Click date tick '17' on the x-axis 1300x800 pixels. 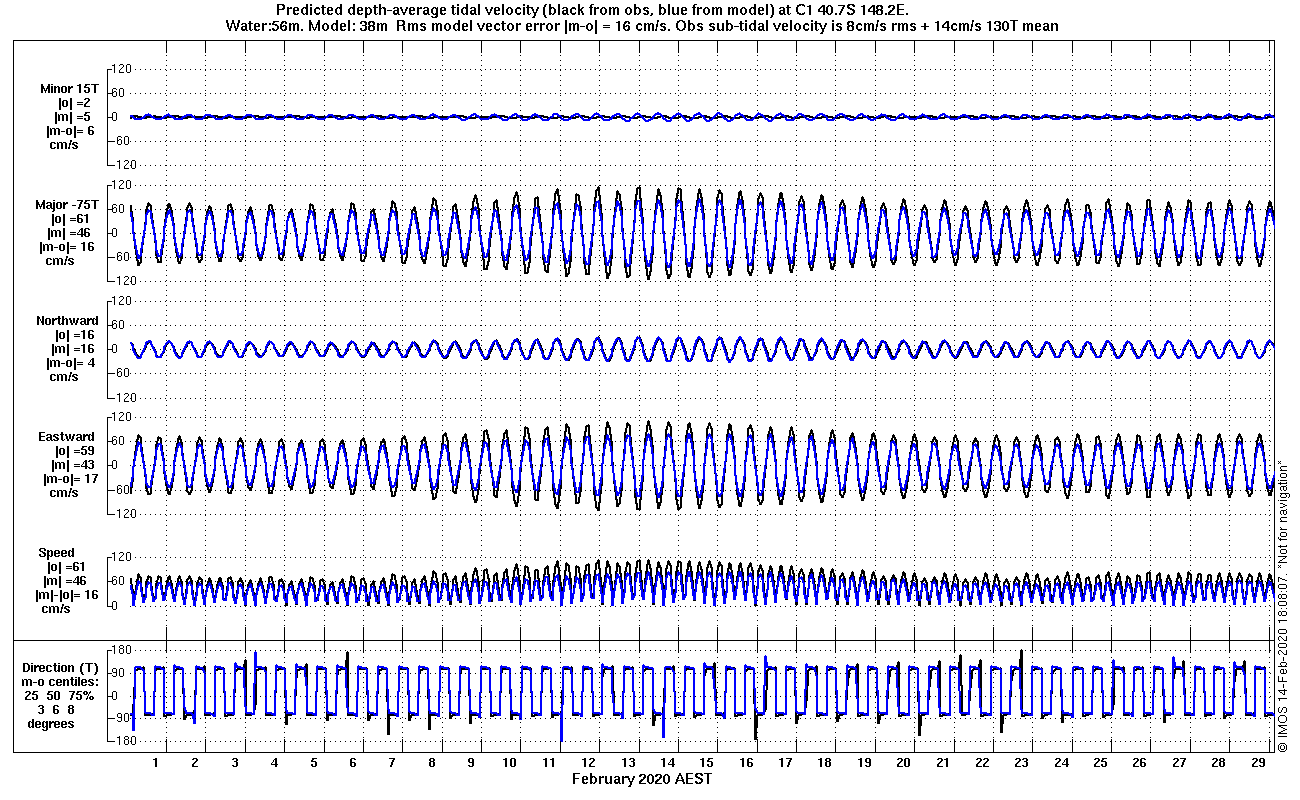click(785, 762)
